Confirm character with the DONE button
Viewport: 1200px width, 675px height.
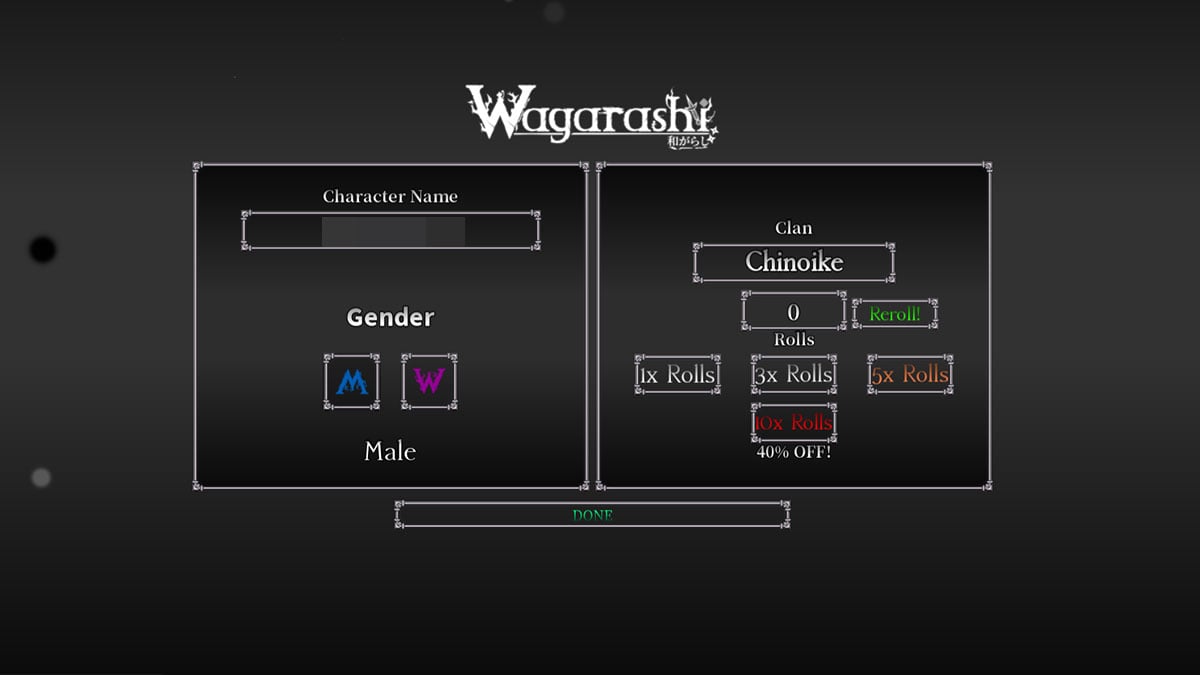593,515
